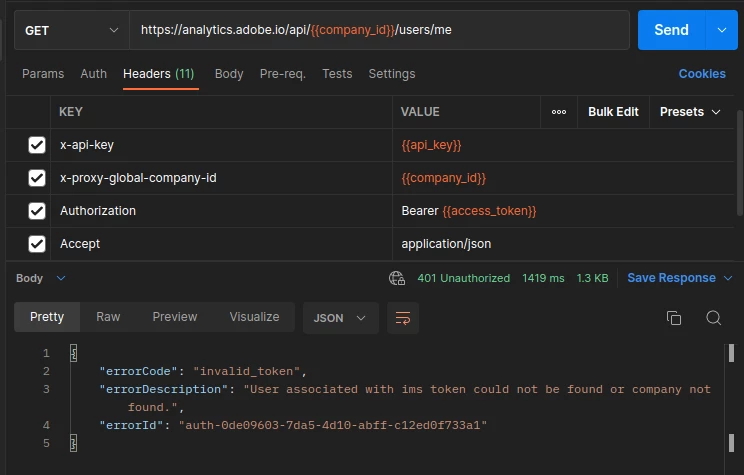Open the Presets dropdown
744x475 pixels.
[x=690, y=112]
